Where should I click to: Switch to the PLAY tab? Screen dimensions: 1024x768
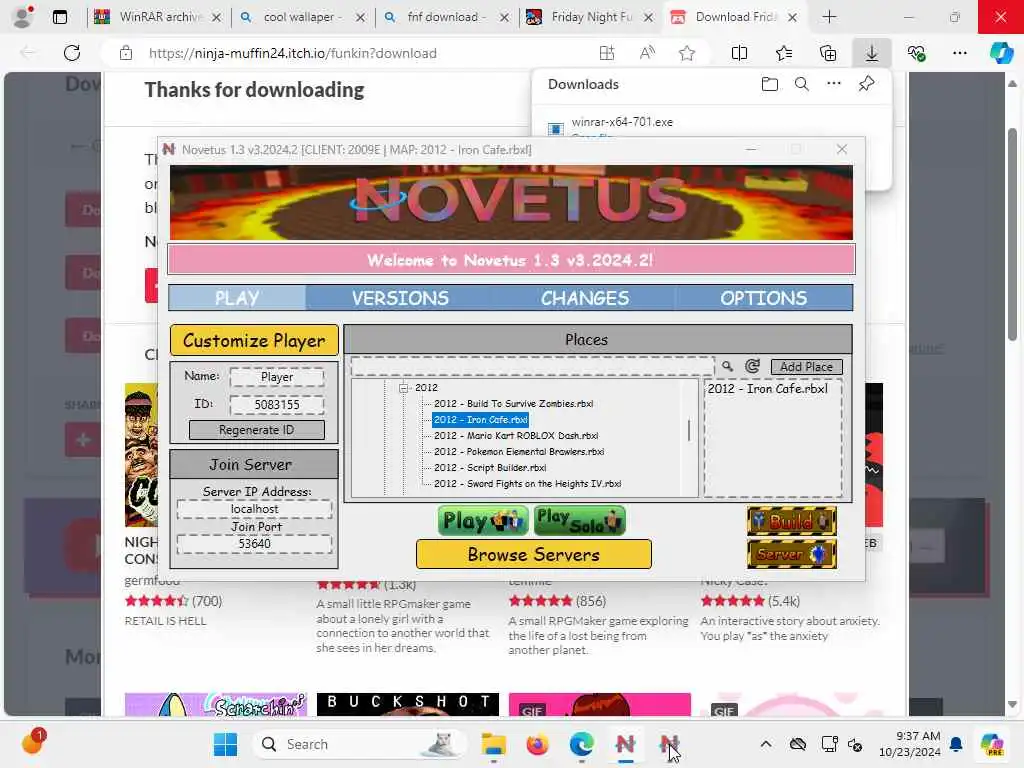click(x=237, y=298)
